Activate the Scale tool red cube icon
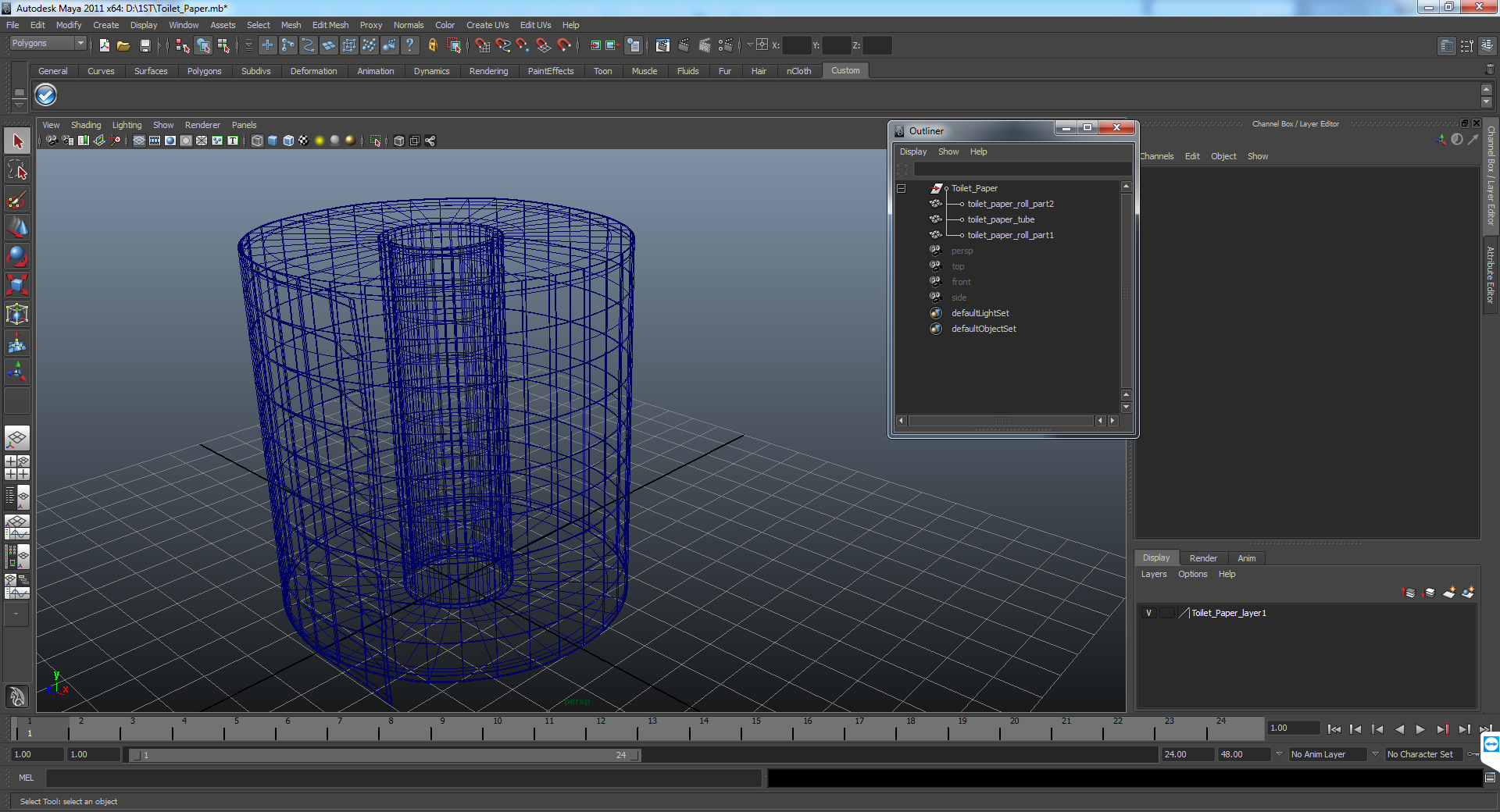This screenshot has height=812, width=1500. click(17, 285)
